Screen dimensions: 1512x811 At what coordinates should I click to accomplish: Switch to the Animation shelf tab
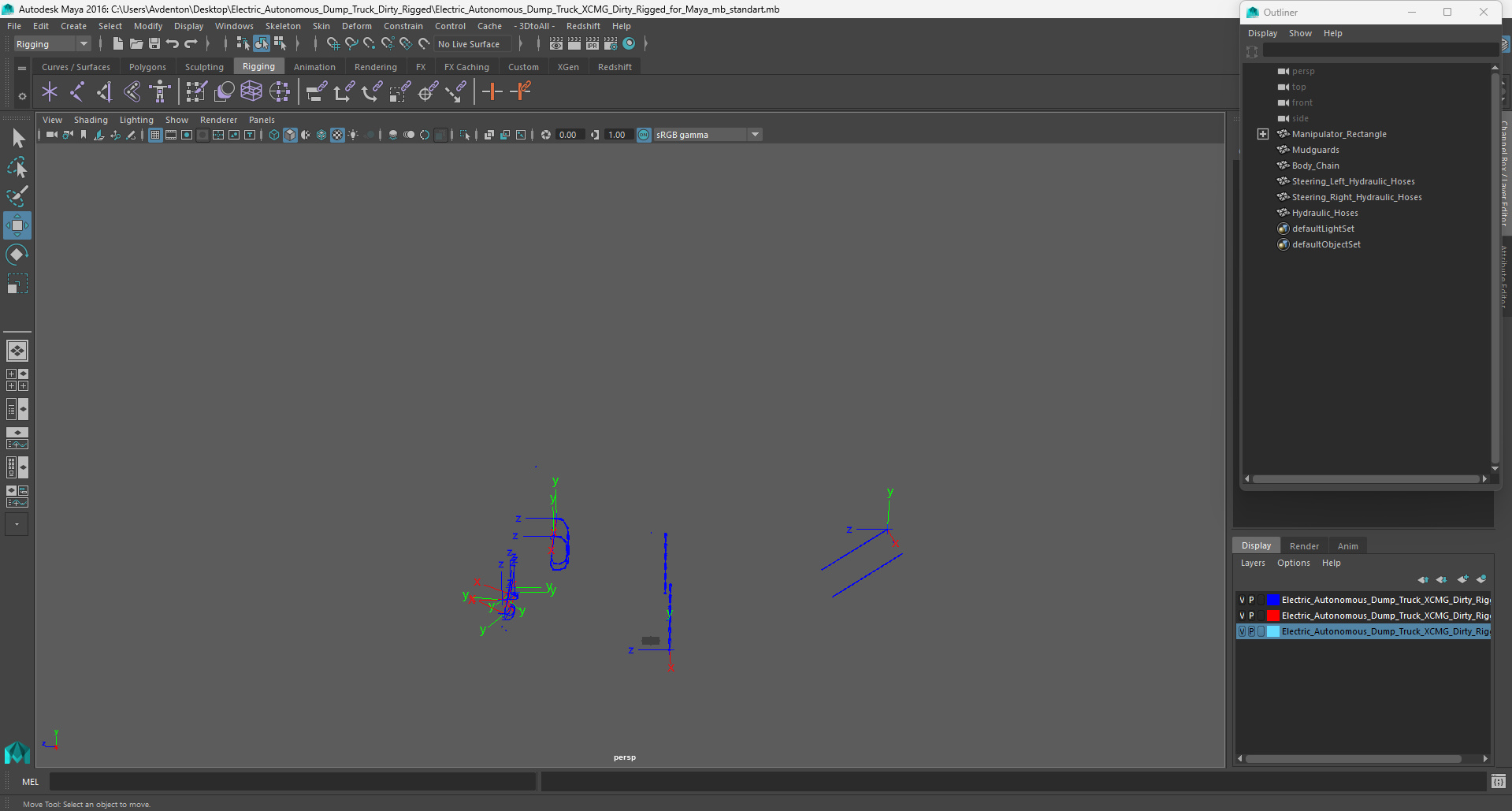314,67
